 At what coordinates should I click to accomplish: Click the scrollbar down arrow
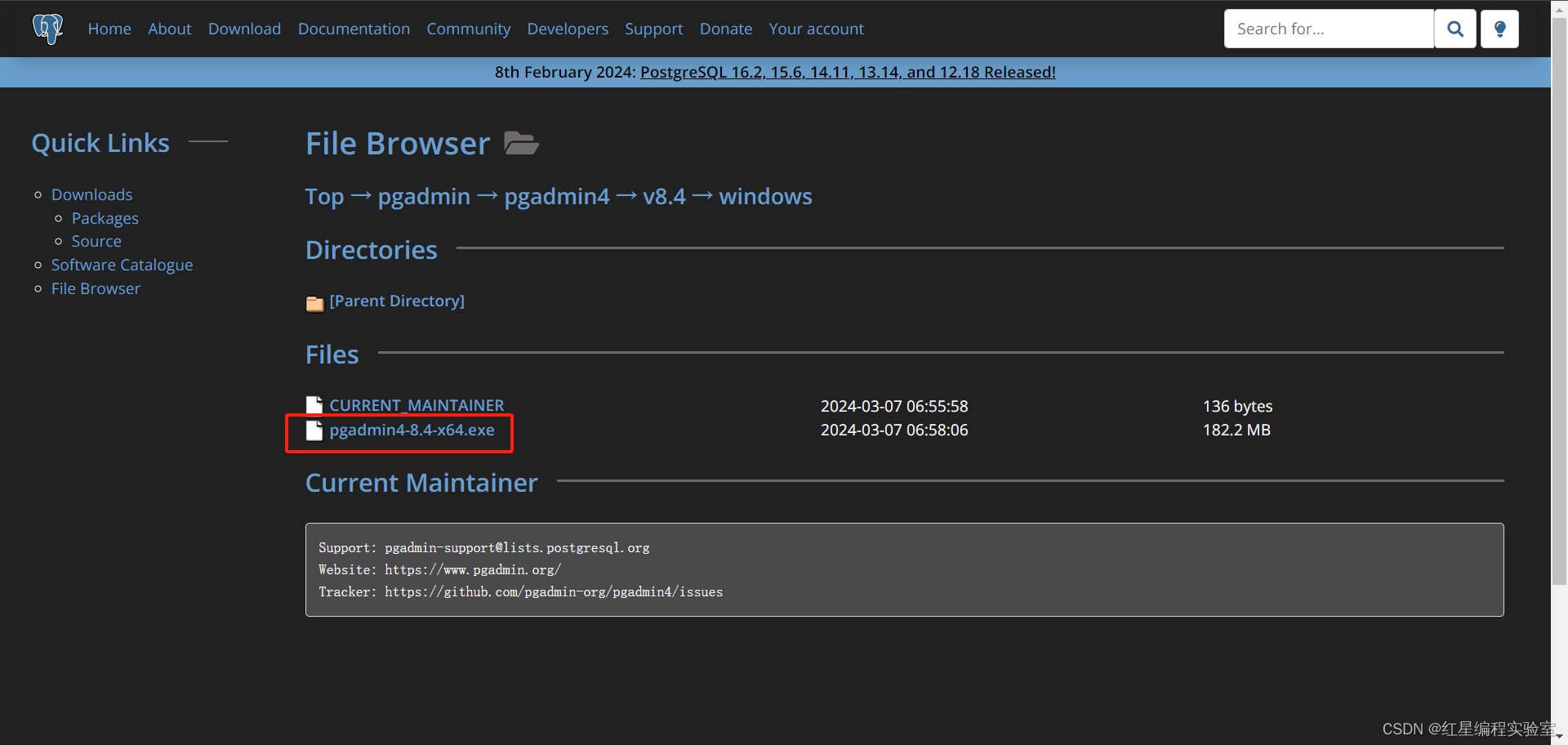click(1560, 737)
